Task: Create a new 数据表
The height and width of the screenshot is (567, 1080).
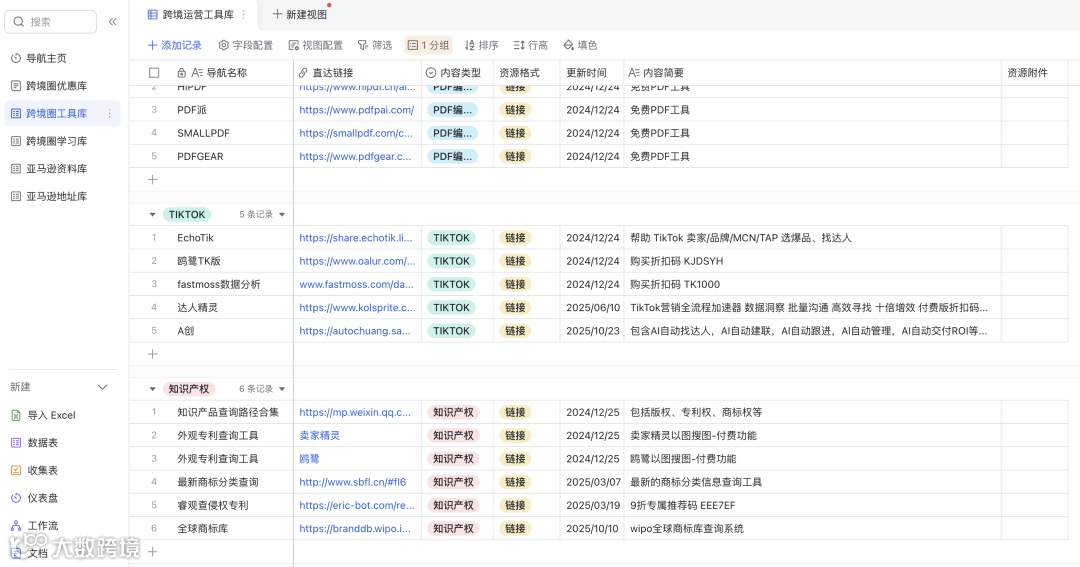Action: coord(34,443)
